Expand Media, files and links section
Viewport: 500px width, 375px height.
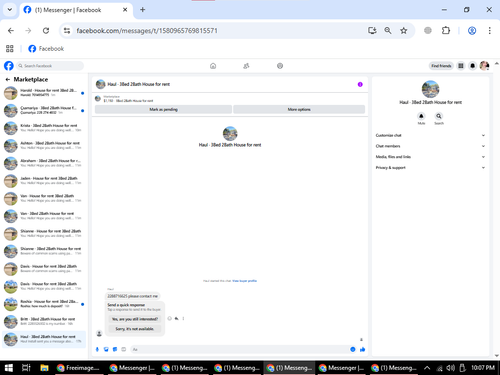(x=430, y=157)
